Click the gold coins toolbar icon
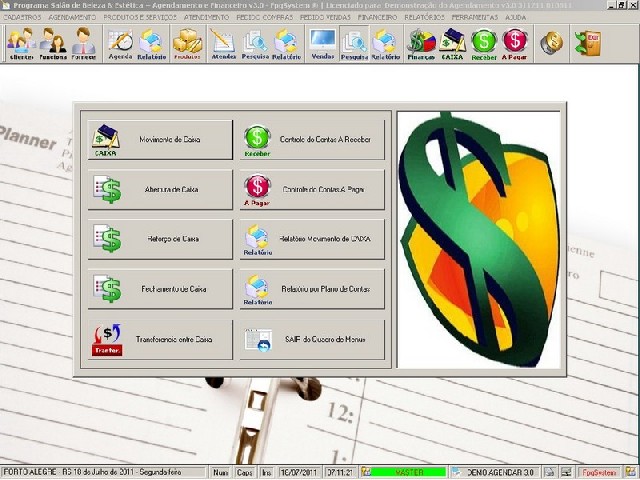 [551, 42]
